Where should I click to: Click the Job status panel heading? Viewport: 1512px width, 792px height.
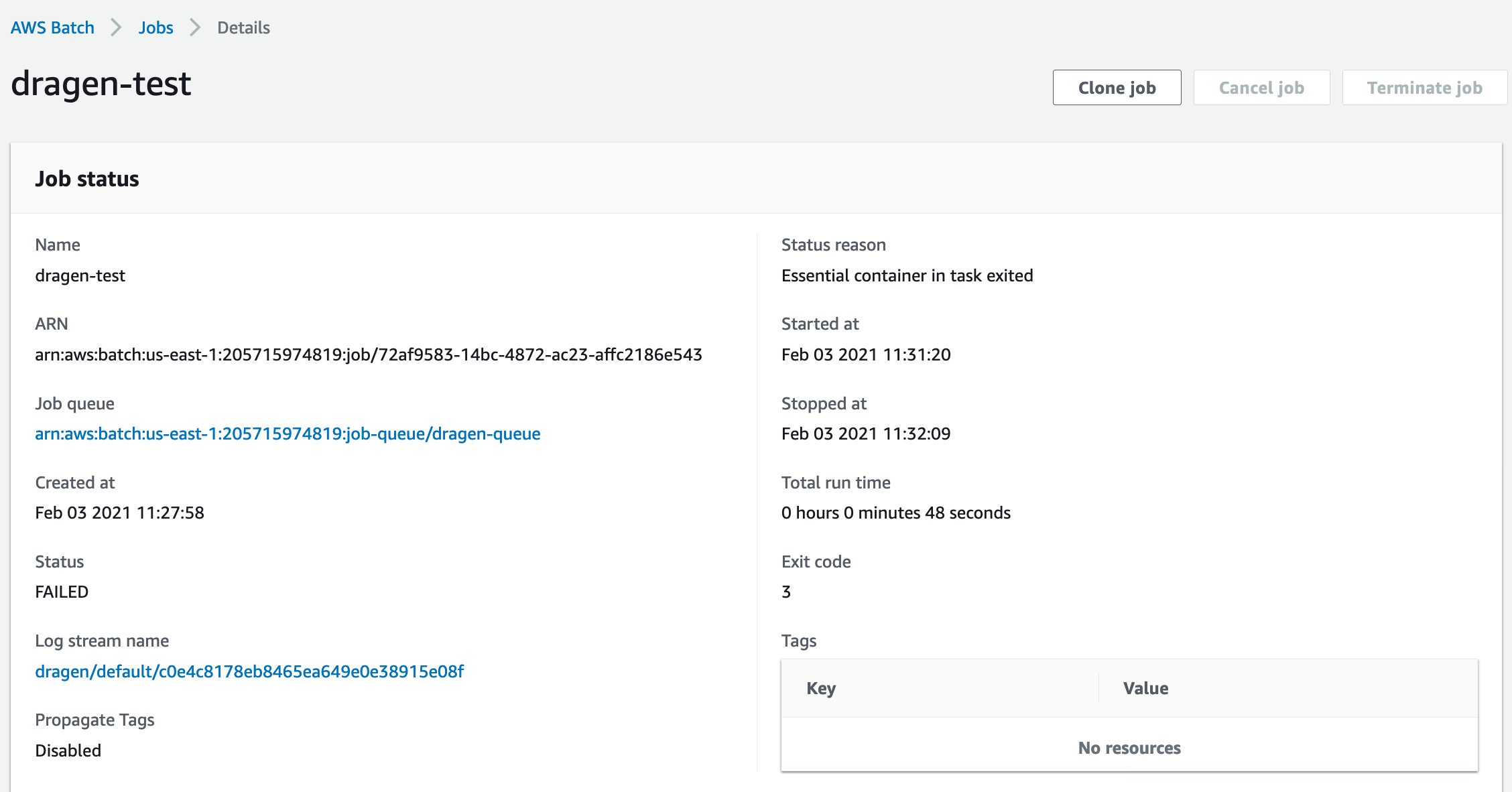[87, 179]
